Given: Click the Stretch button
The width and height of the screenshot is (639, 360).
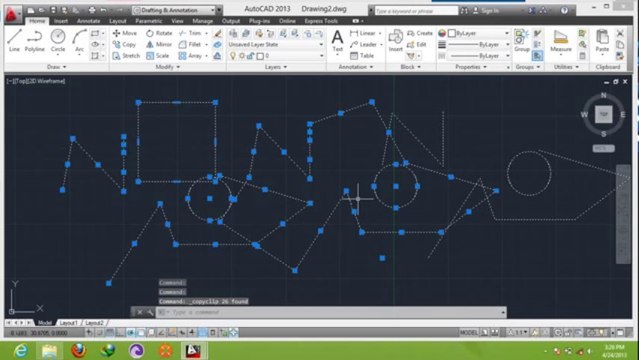Looking at the screenshot, I should 126,55.
